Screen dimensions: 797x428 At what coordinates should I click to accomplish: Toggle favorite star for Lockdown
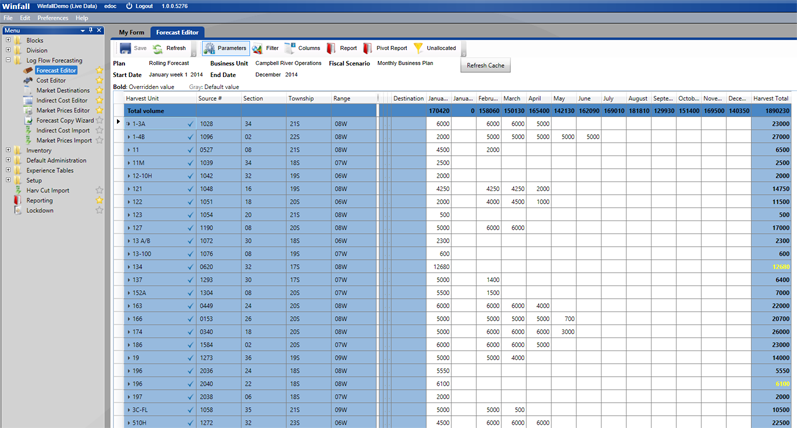[x=100, y=210]
